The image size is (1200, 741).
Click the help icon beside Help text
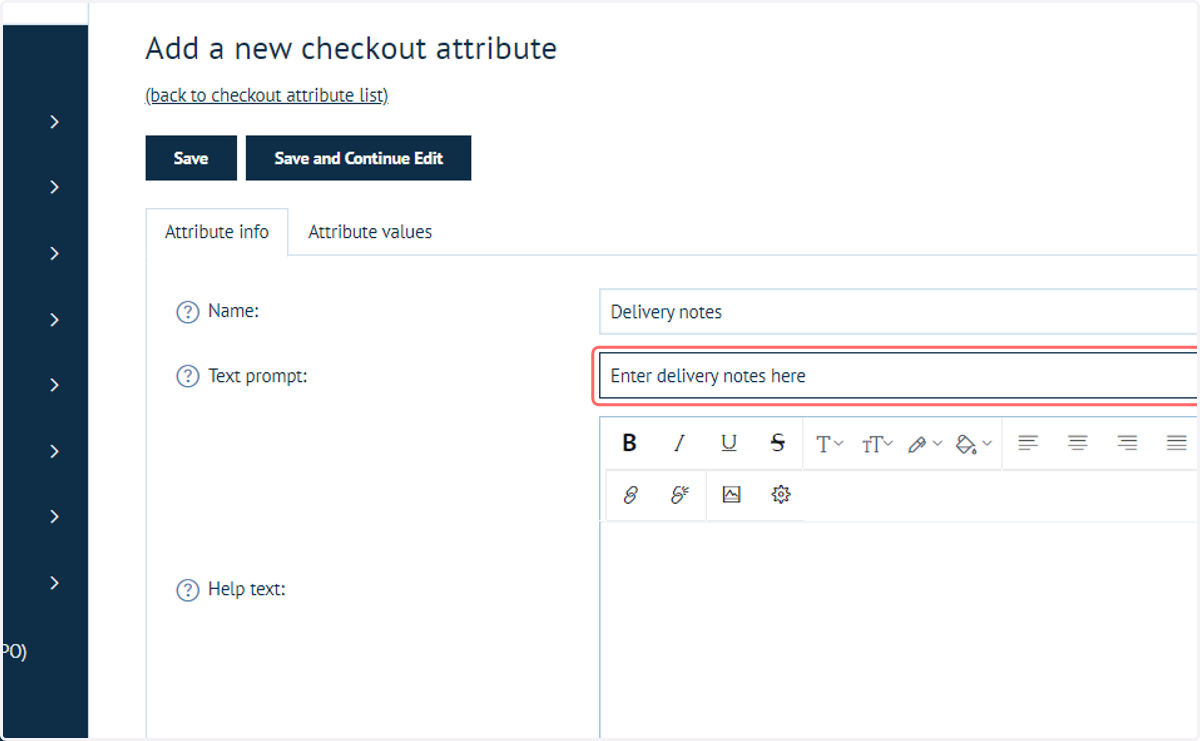pos(187,590)
